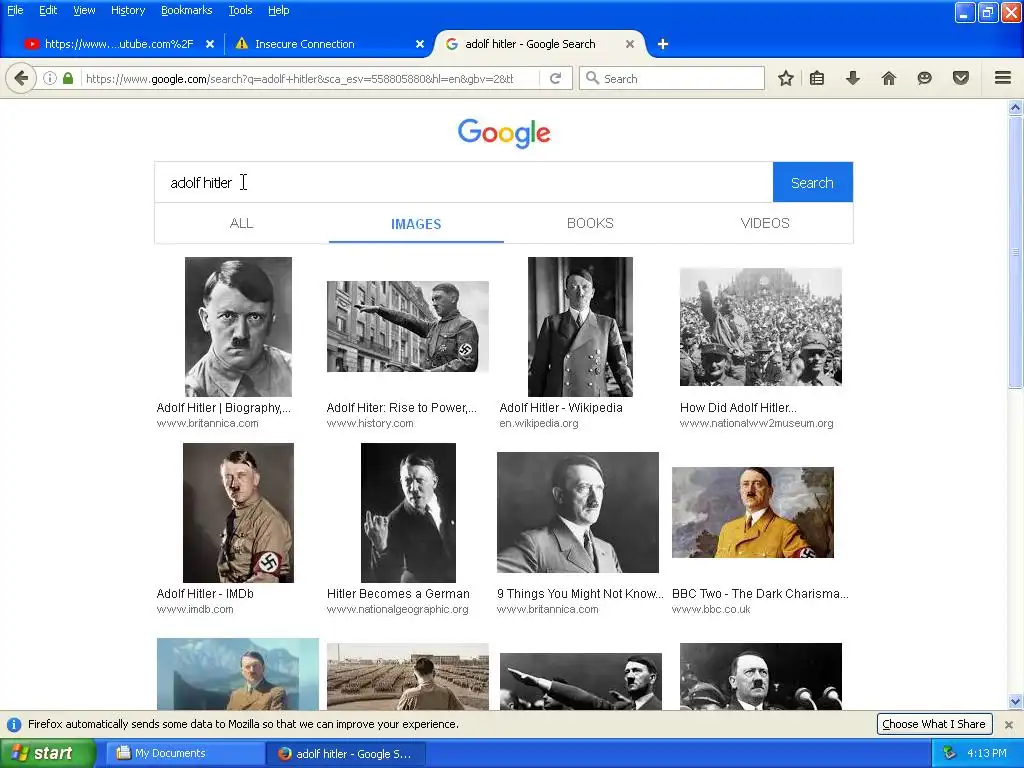Open the BBC Two Dark Charisma thumbnail

coord(753,512)
